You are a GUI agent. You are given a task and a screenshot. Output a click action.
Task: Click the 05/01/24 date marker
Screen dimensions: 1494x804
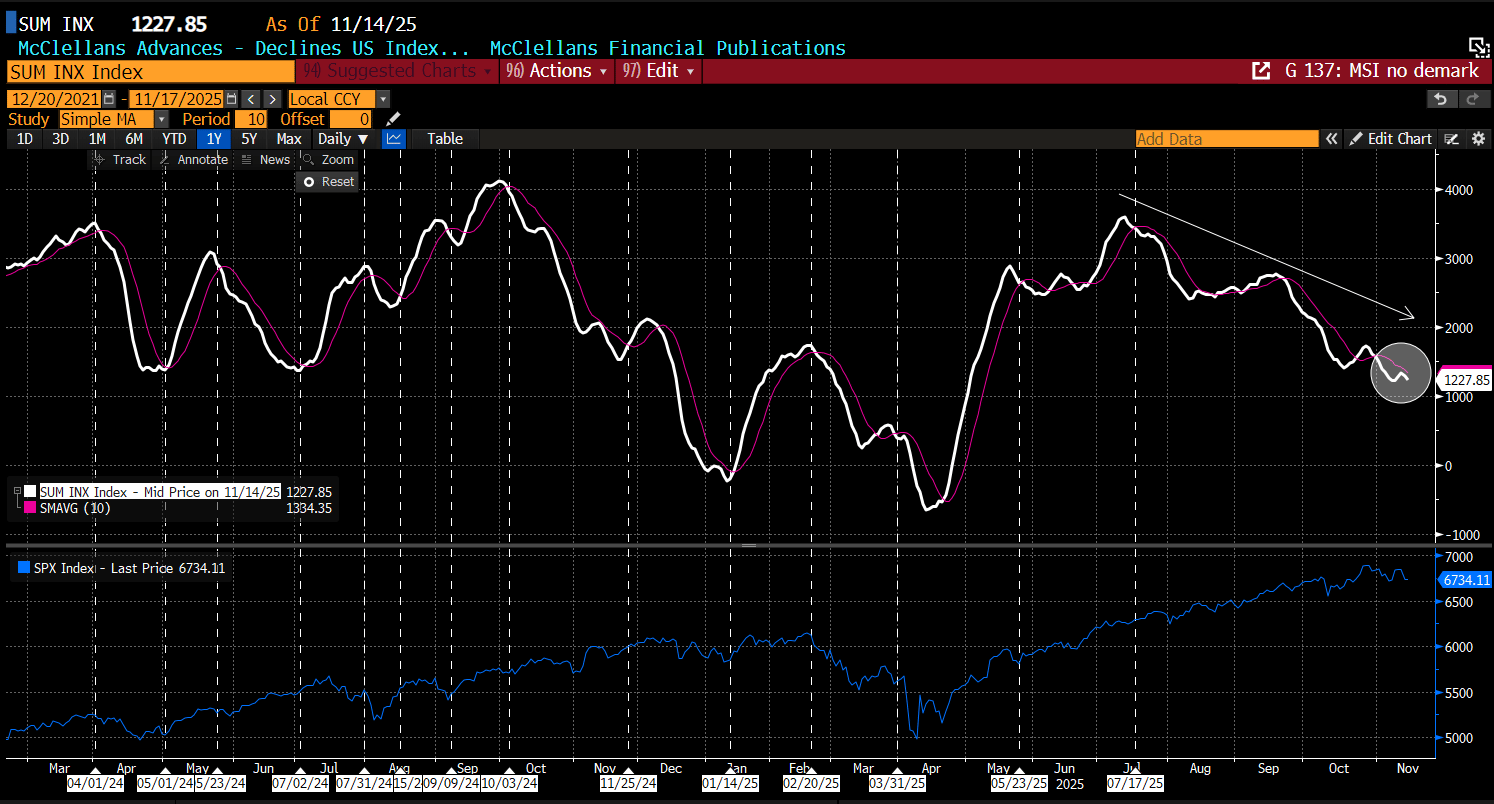pyautogui.click(x=163, y=784)
